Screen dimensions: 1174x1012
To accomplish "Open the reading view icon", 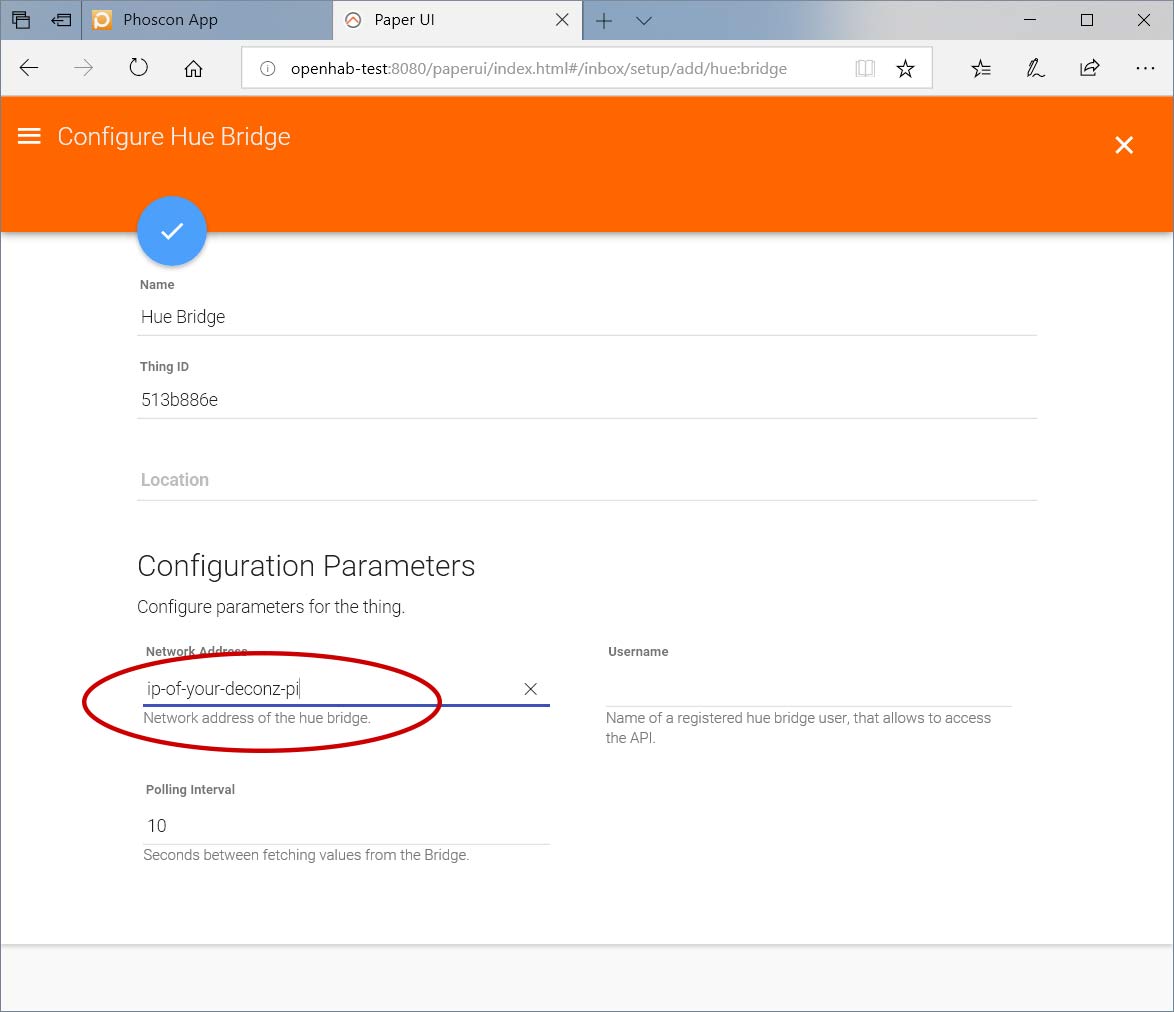I will coord(865,68).
